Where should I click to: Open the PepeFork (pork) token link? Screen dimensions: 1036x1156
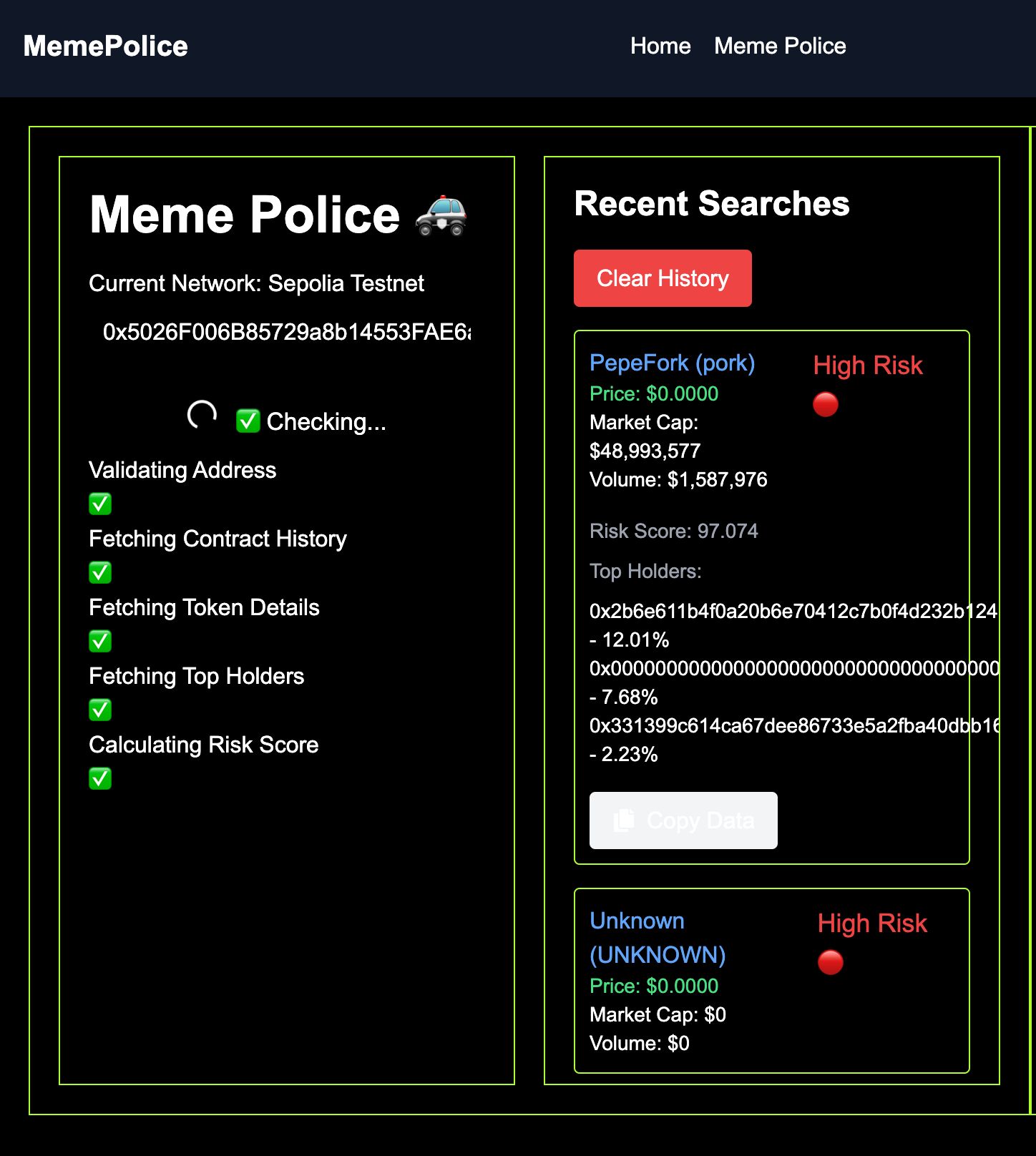673,363
